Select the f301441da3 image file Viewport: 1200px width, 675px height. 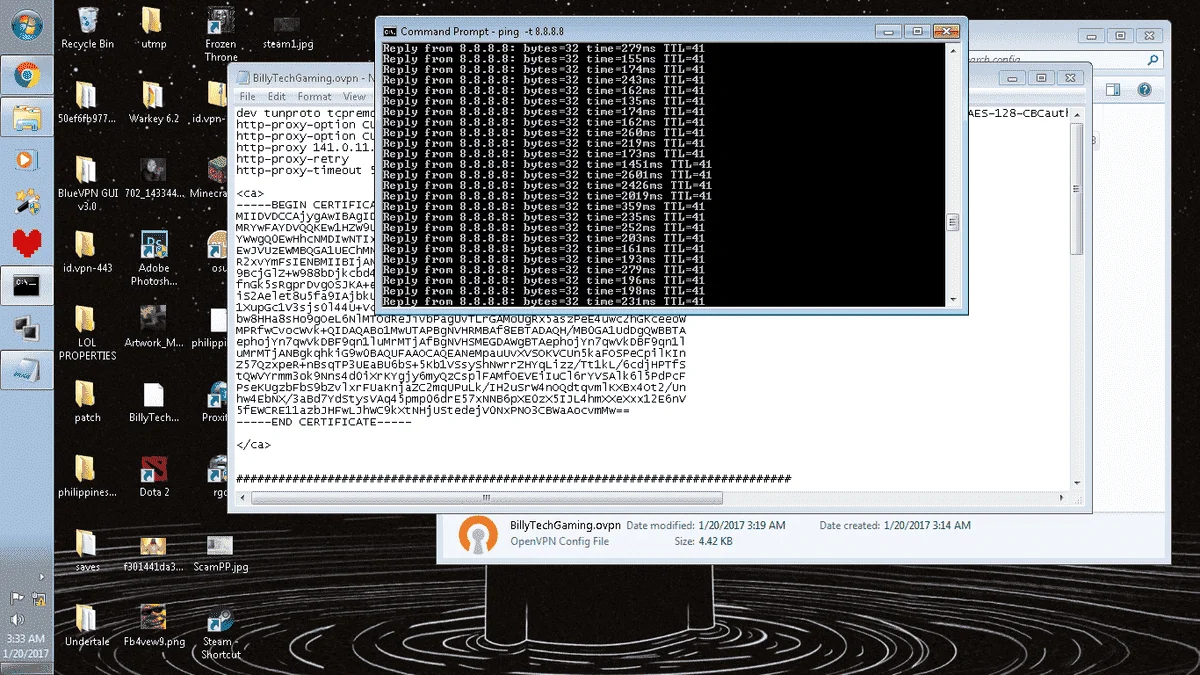(153, 551)
